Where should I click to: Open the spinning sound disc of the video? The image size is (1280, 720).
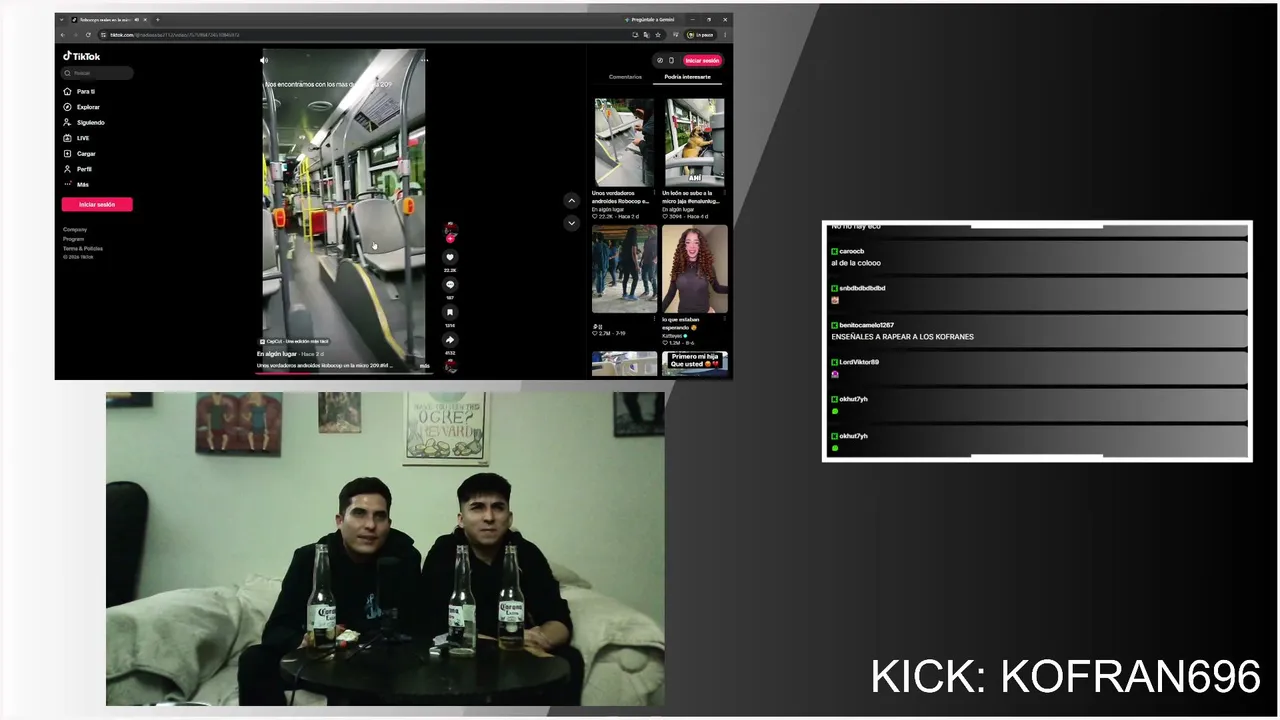(450, 366)
